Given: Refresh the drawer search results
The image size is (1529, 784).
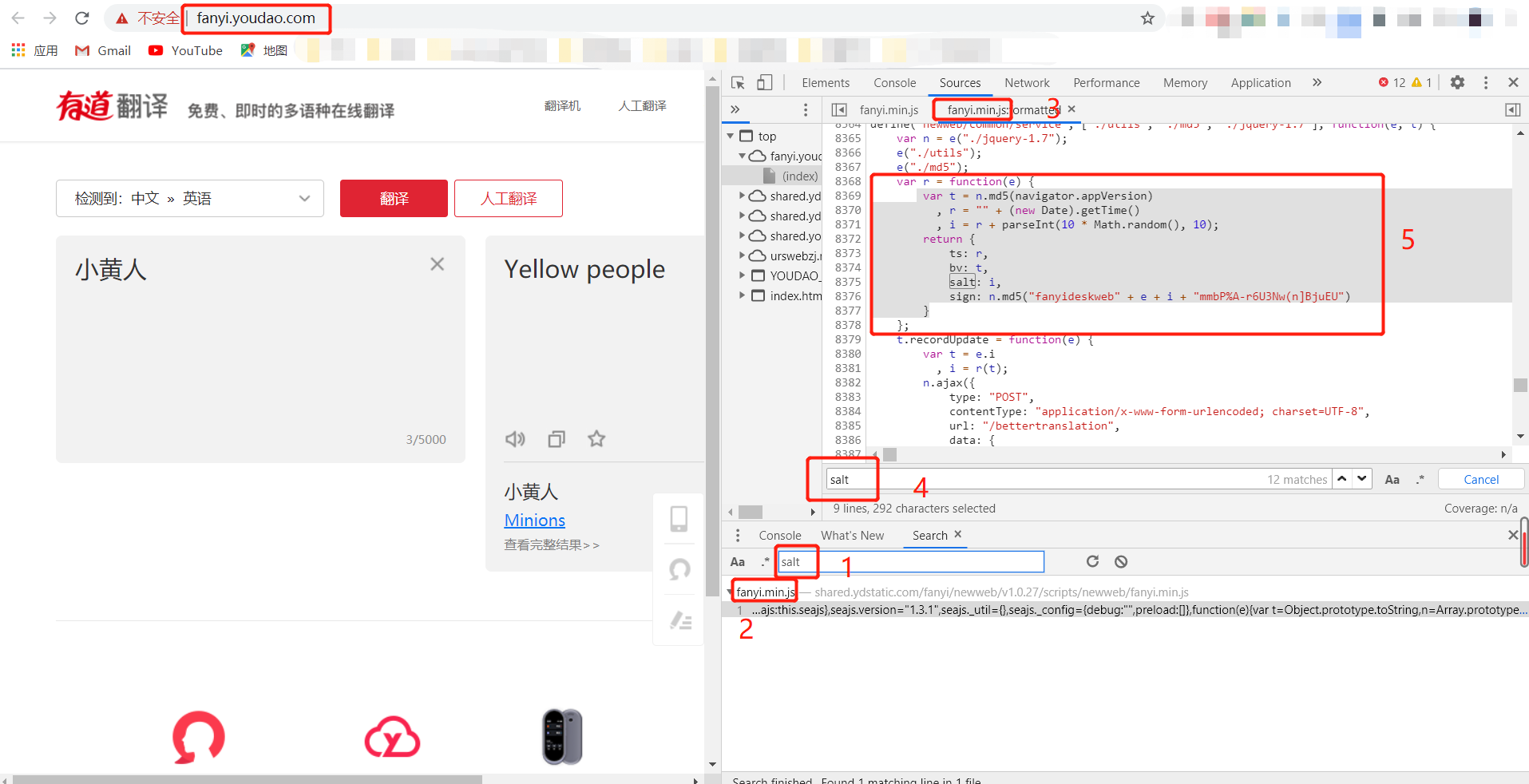Looking at the screenshot, I should click(x=1092, y=561).
